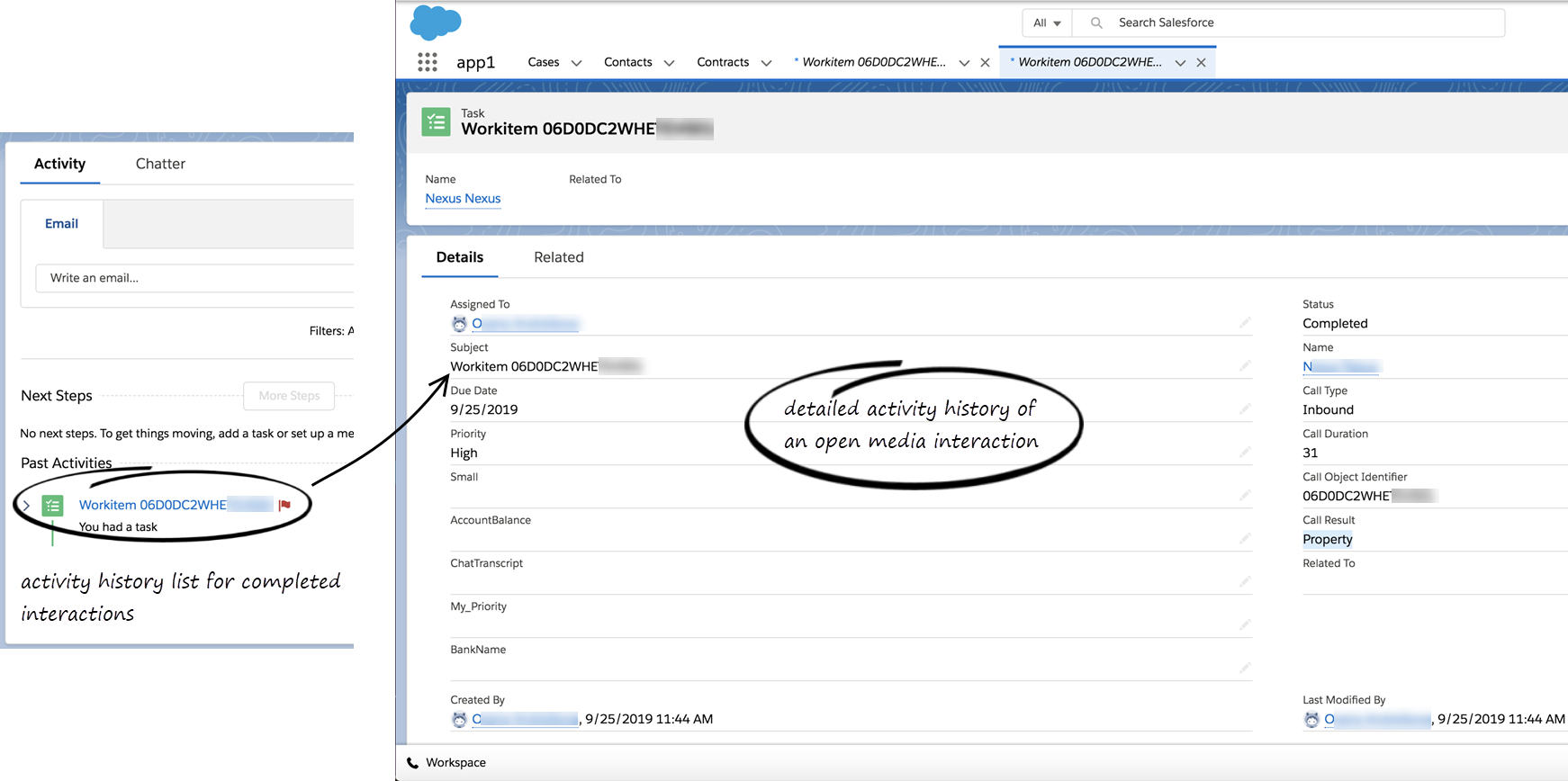Click the Salesforce cloud logo
Image resolution: width=1568 pixels, height=781 pixels.
(x=436, y=22)
